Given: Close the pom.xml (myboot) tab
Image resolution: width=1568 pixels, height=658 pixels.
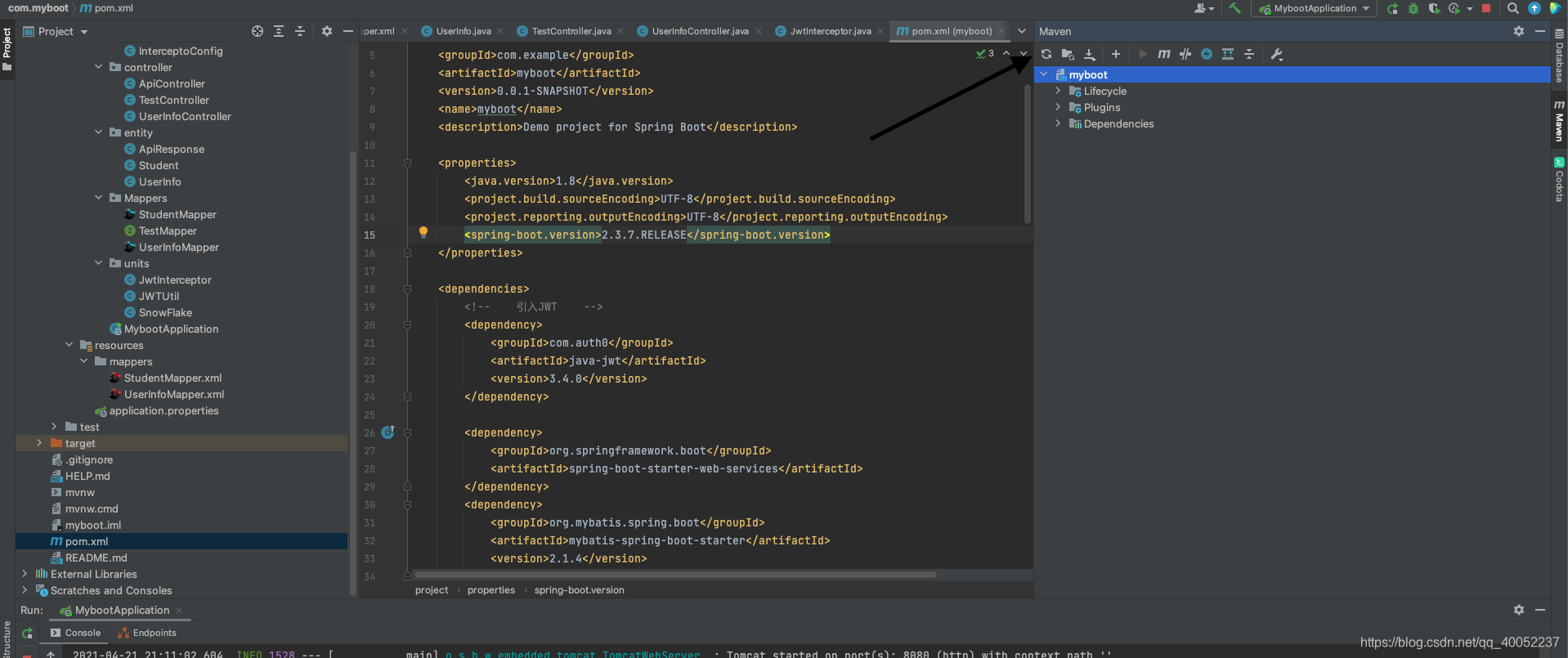Looking at the screenshot, I should coord(1001,31).
